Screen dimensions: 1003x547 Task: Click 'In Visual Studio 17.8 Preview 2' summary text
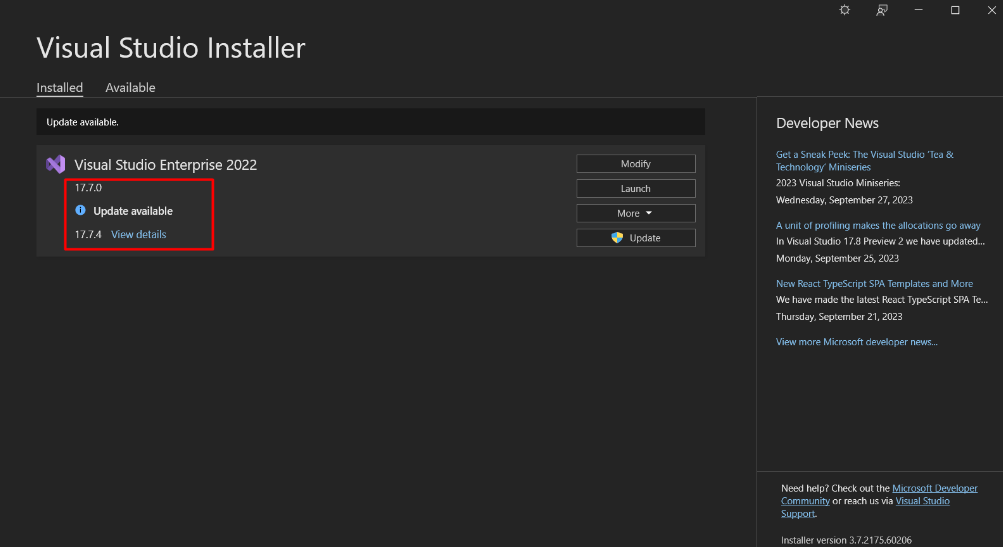point(880,241)
